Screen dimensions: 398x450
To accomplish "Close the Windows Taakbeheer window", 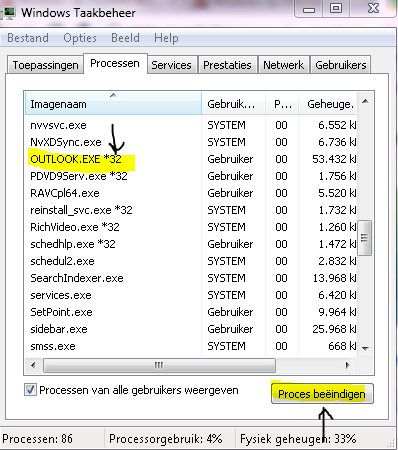I will click(x=373, y=9).
